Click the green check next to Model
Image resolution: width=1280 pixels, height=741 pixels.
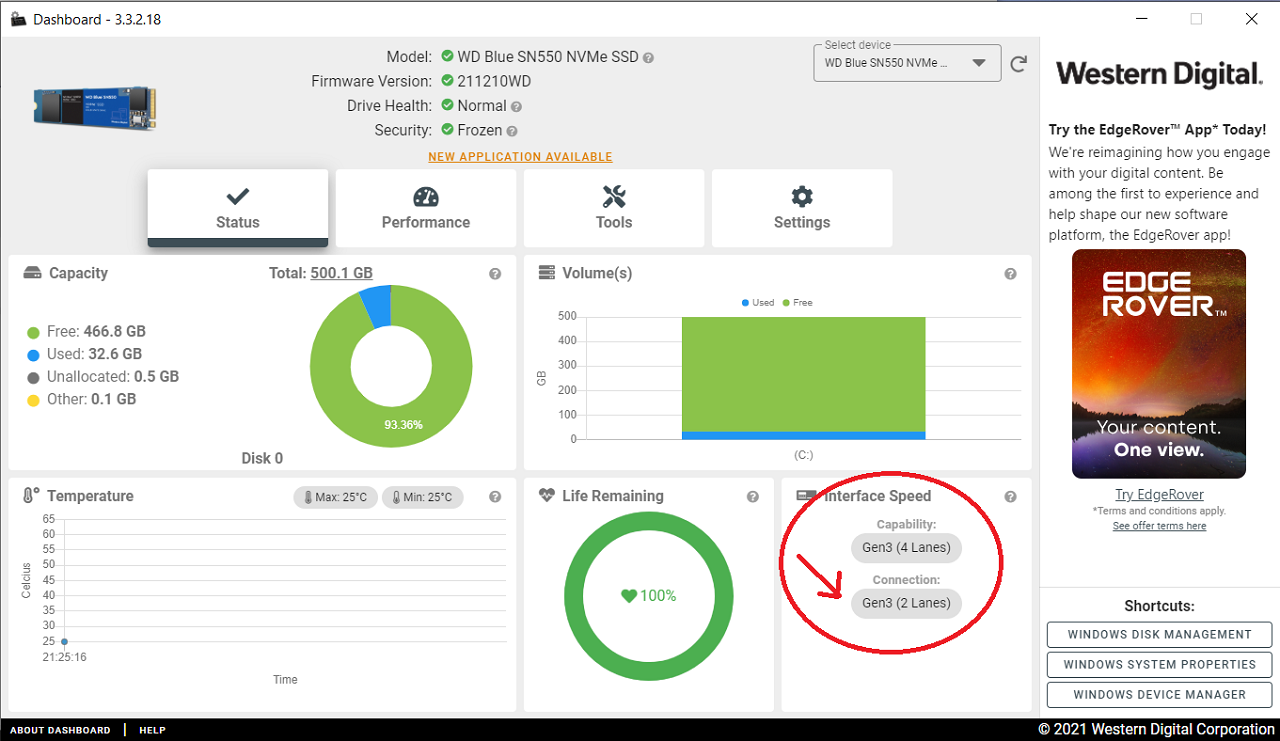click(x=447, y=56)
